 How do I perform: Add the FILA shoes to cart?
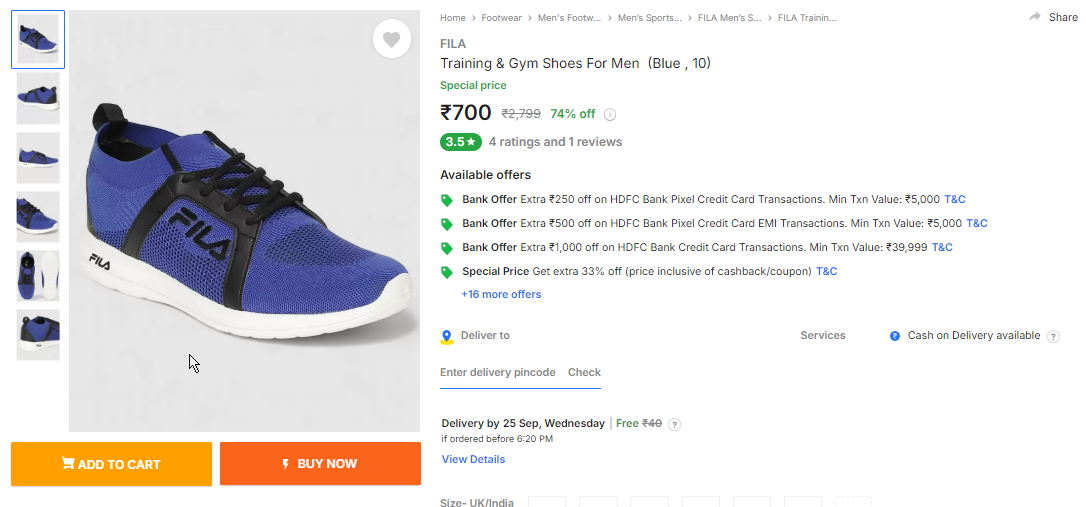pyautogui.click(x=112, y=464)
